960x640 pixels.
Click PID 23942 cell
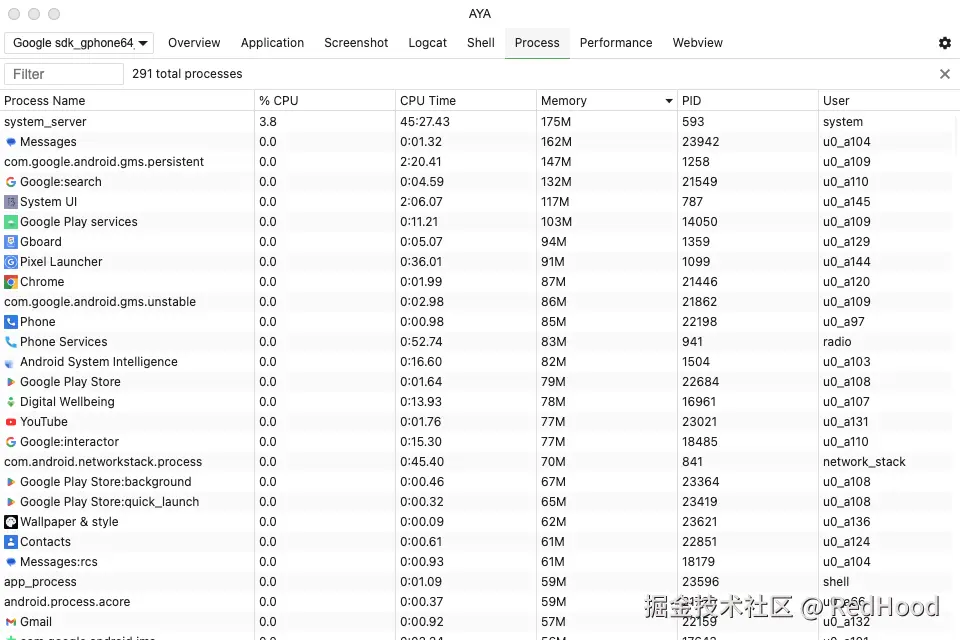[x=700, y=142]
